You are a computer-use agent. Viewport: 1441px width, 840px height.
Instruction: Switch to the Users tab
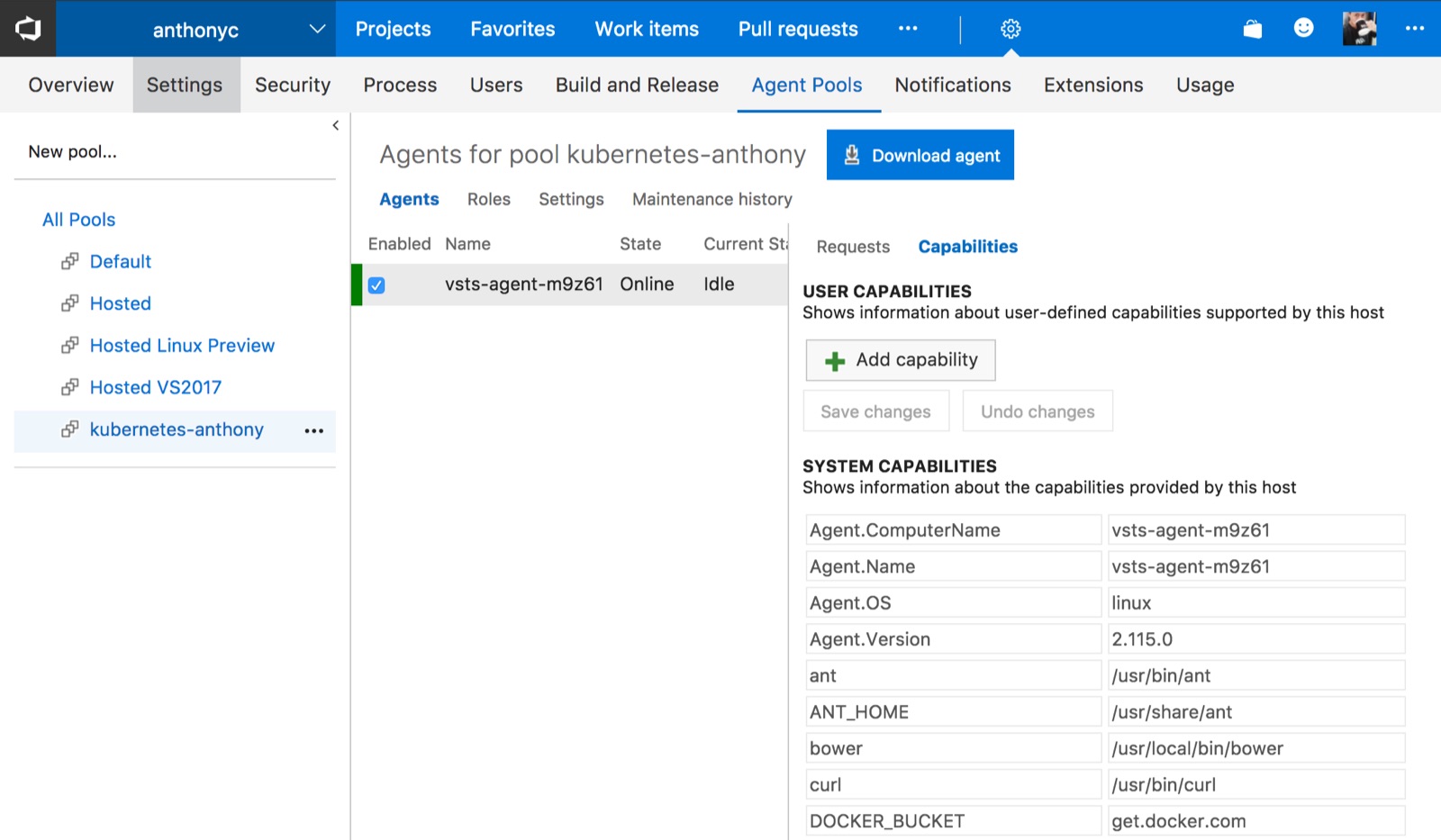(496, 85)
